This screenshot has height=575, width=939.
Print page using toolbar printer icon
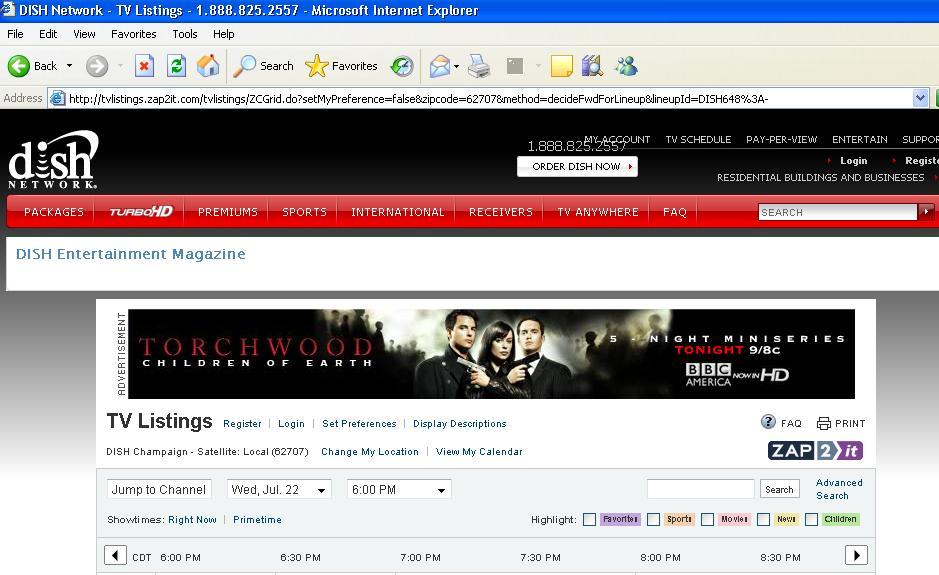479,66
